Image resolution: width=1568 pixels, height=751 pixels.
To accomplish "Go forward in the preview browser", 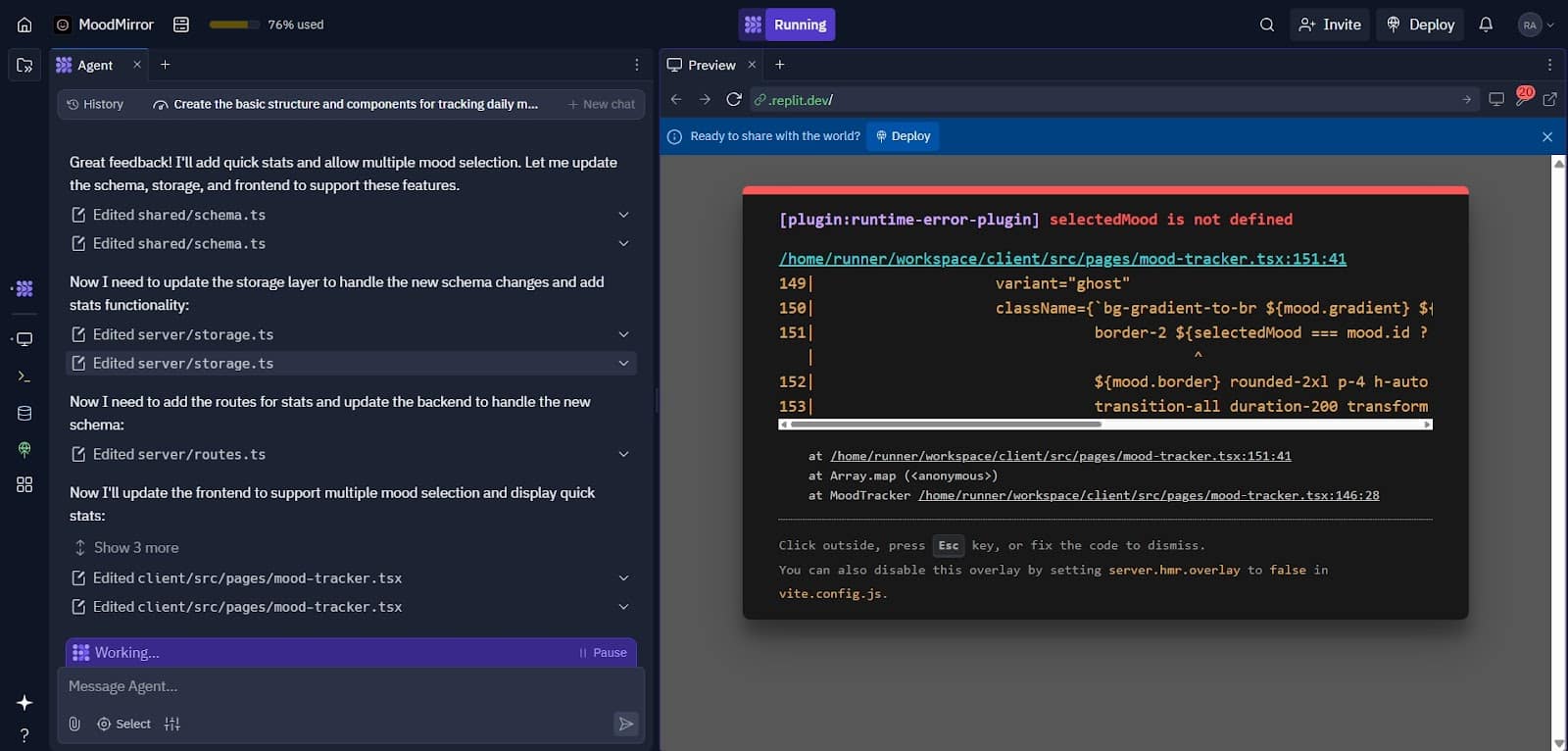I will 705,99.
